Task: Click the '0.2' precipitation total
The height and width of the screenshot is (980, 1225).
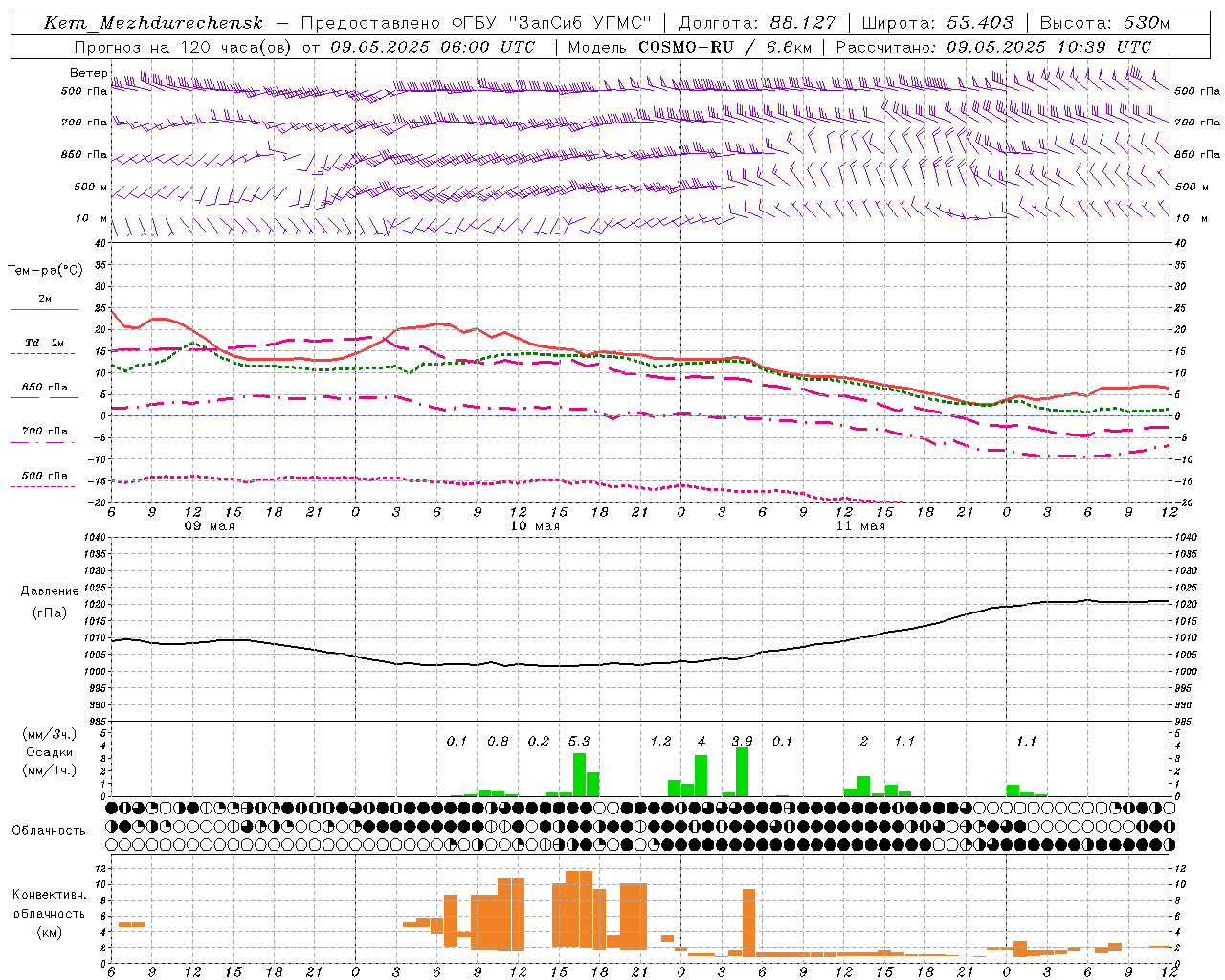Action: (539, 741)
